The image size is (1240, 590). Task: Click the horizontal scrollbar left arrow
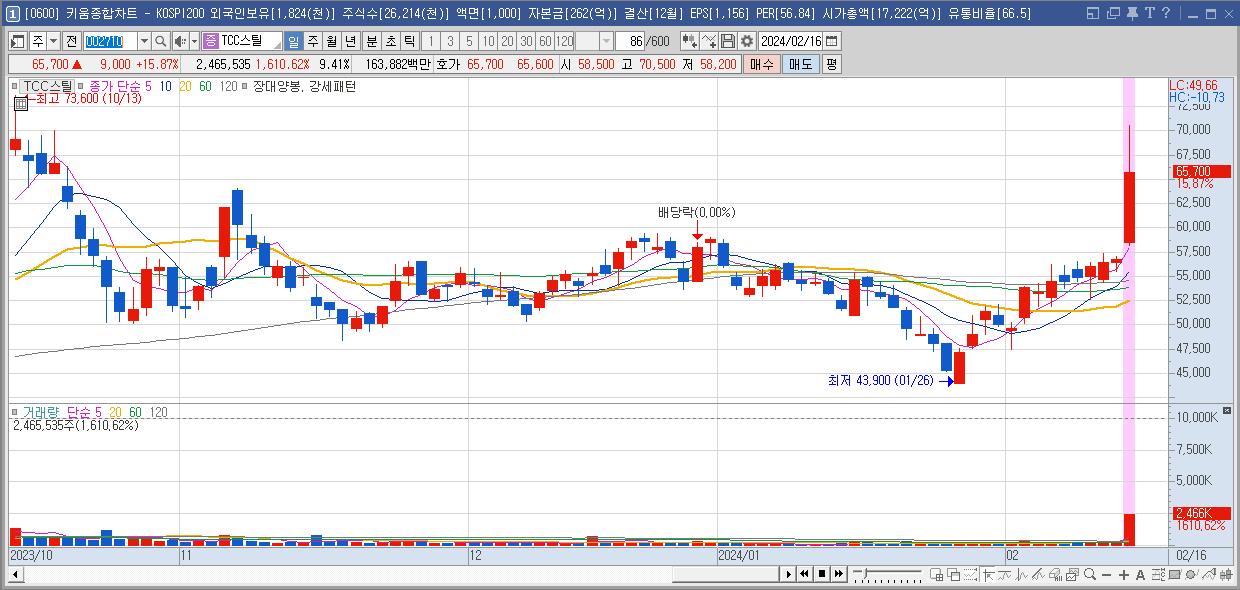[14, 574]
